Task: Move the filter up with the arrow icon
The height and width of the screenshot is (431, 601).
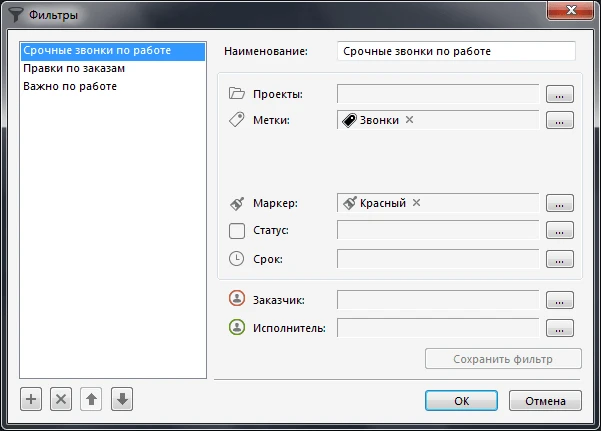Action: pyautogui.click(x=91, y=399)
